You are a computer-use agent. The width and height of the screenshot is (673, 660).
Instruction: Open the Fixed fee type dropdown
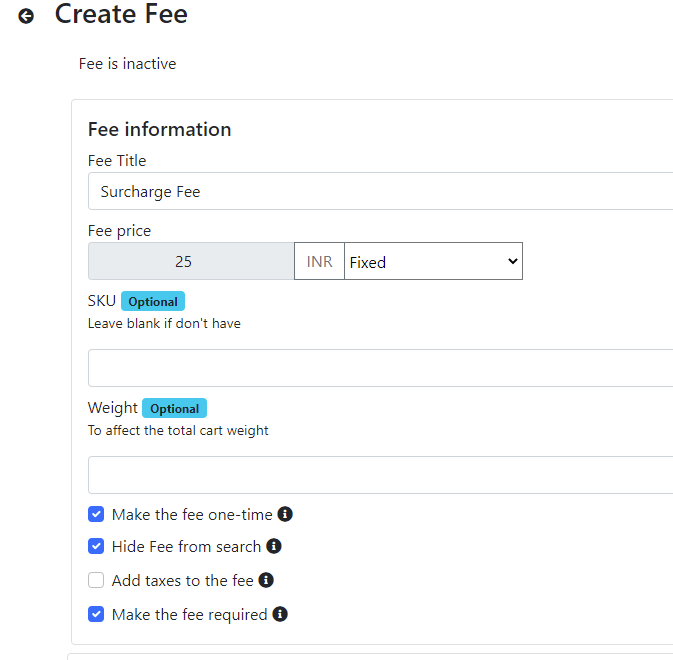434,261
